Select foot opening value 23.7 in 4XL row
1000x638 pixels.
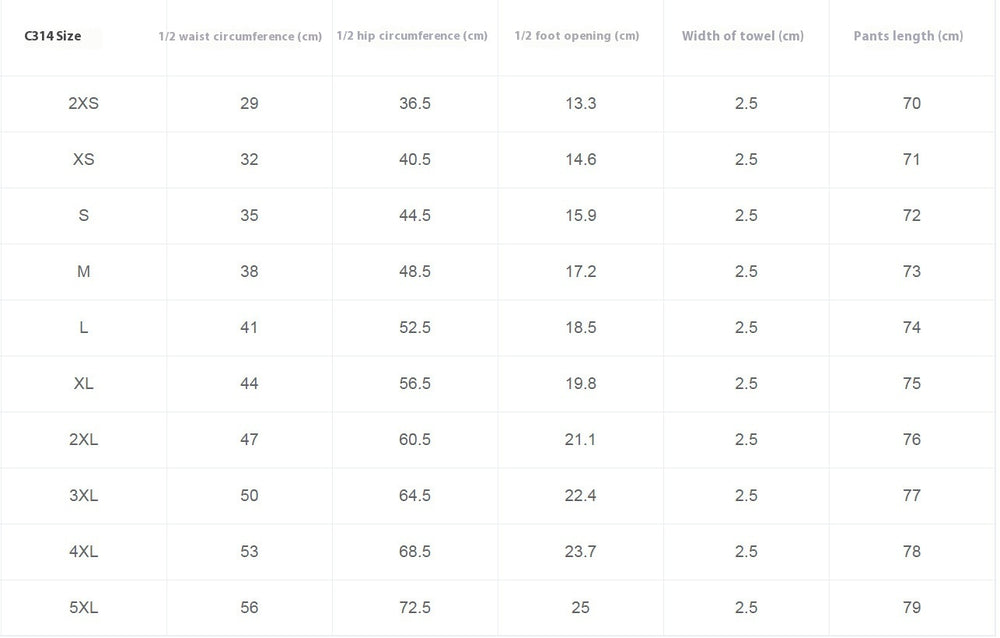[x=580, y=552]
